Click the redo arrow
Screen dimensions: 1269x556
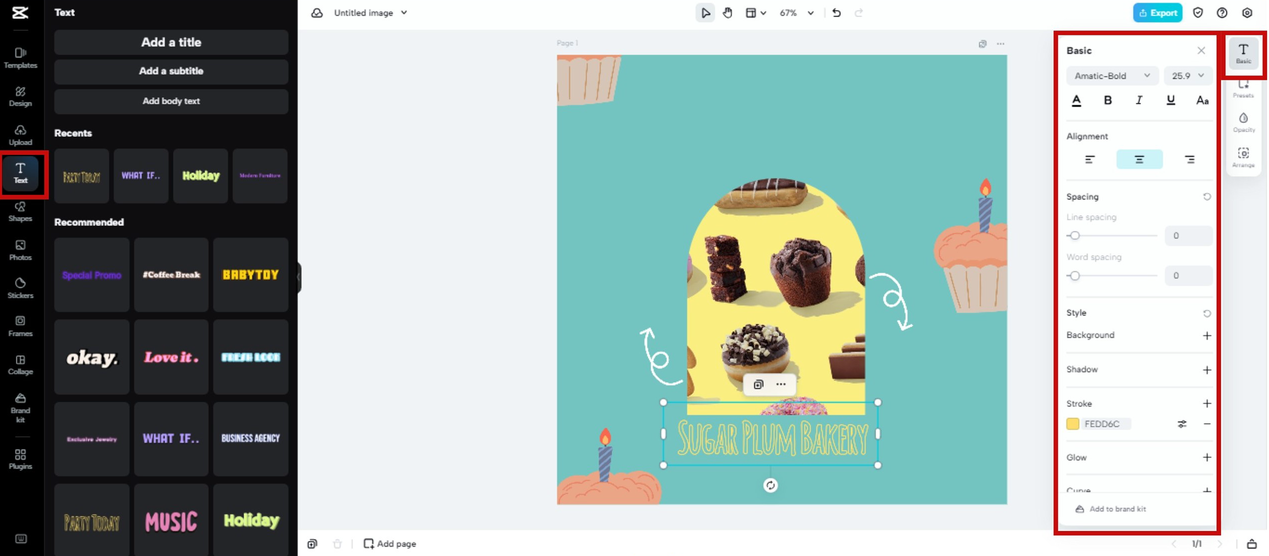click(859, 13)
